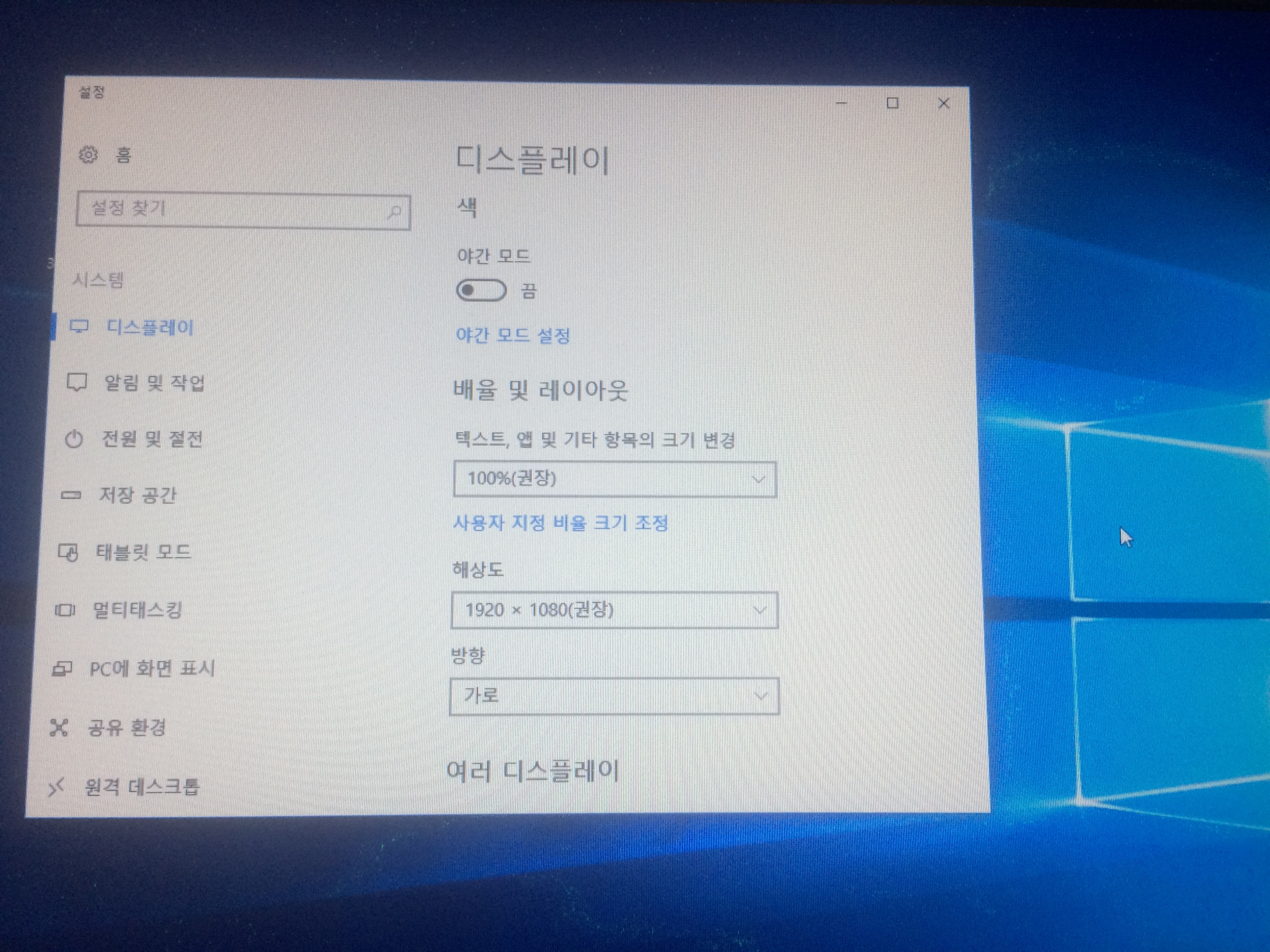Maximize the 설정 window

coord(892,103)
